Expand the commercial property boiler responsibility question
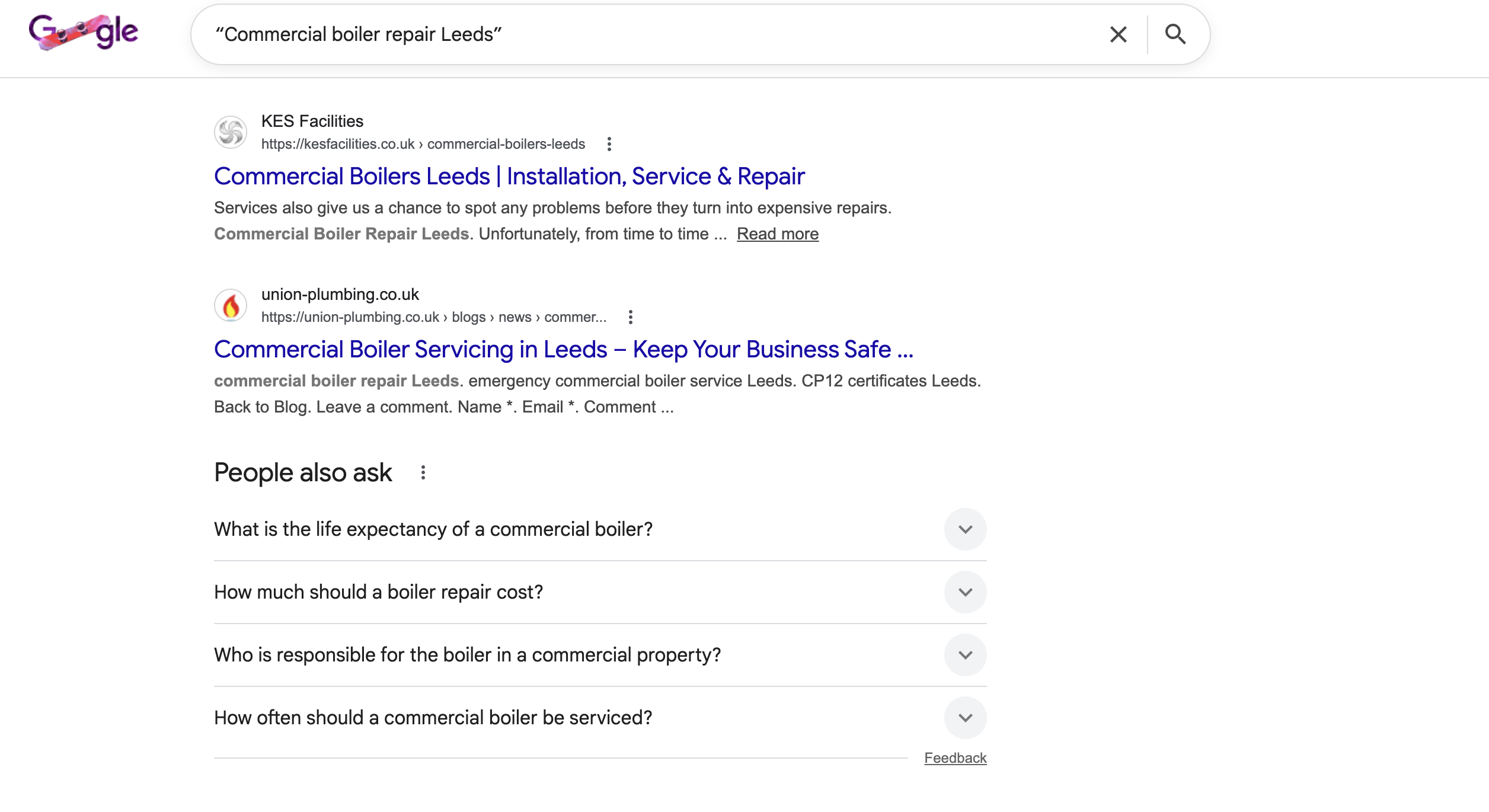 coord(966,655)
